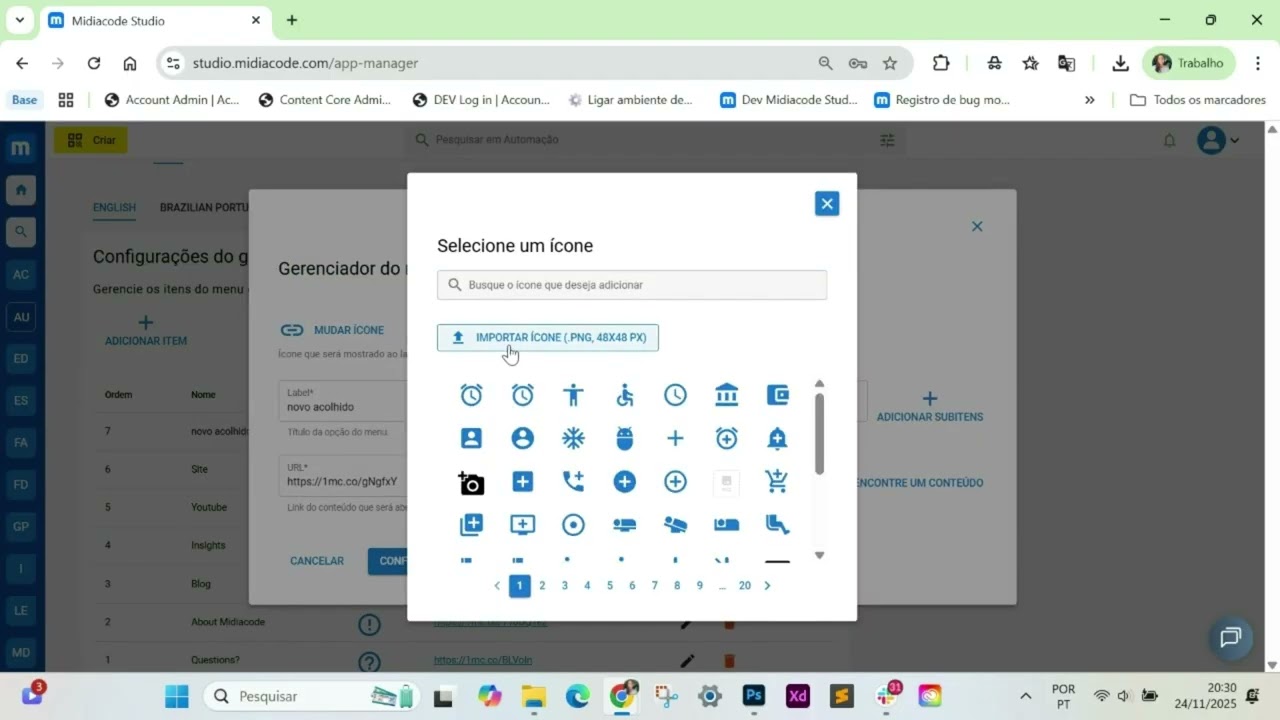Select the wallet icon
This screenshot has height=720, width=1280.
(x=777, y=395)
